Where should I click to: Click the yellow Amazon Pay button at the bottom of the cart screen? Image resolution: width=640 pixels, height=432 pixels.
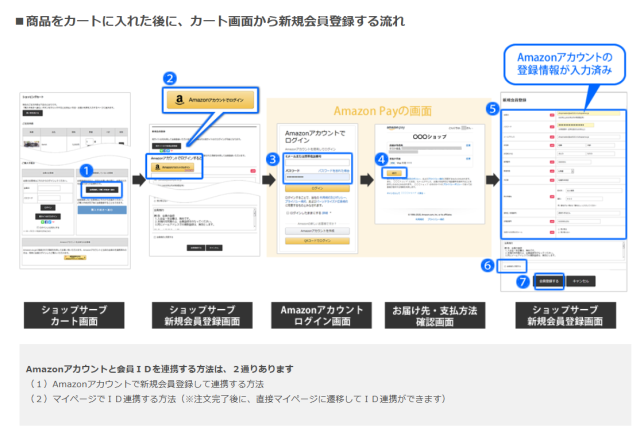click(x=75, y=258)
